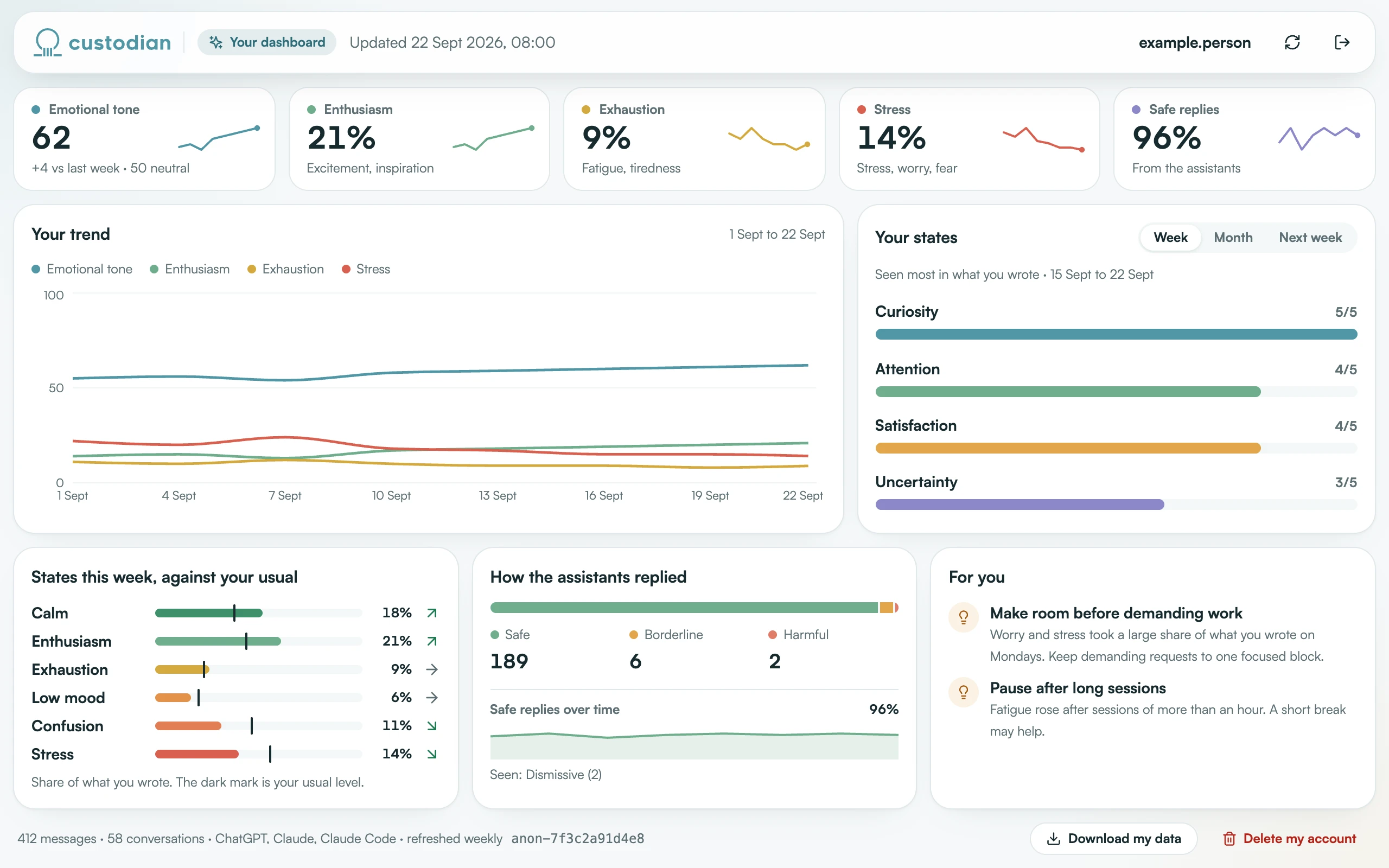Click the Satisfaction progress bar
The height and width of the screenshot is (868, 1389).
1116,448
